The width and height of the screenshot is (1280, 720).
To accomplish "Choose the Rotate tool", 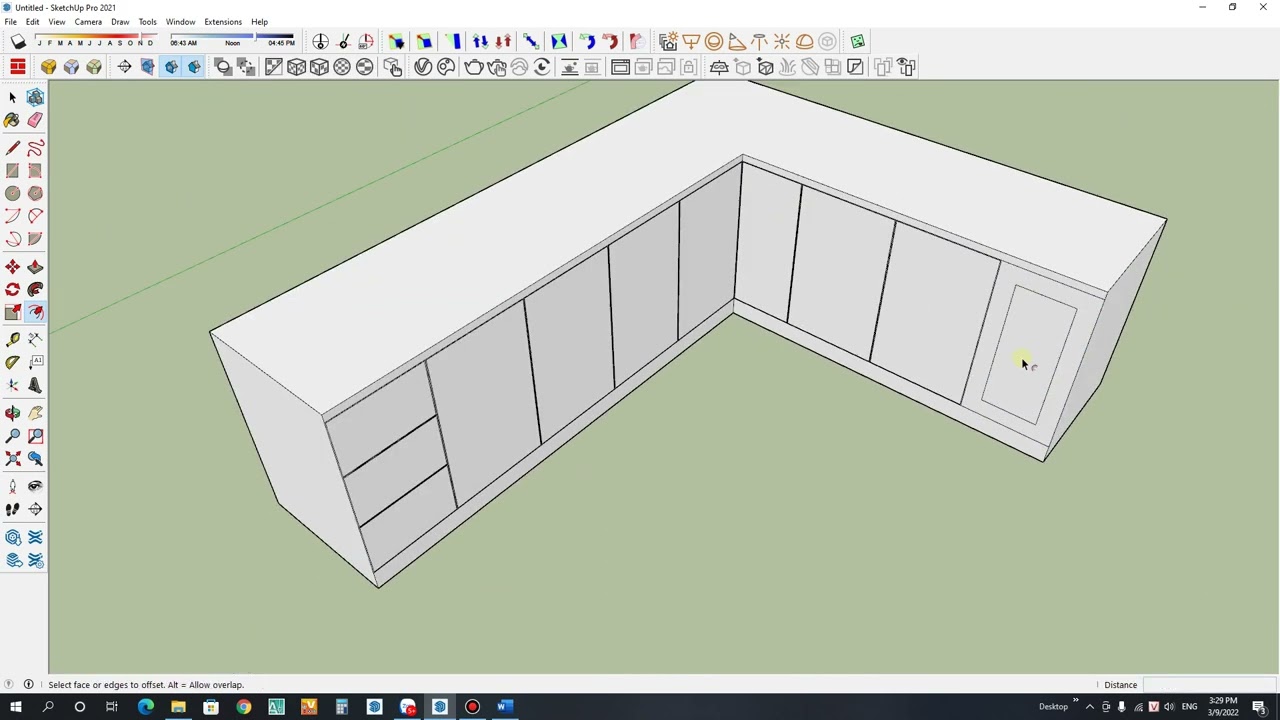I will 12,290.
